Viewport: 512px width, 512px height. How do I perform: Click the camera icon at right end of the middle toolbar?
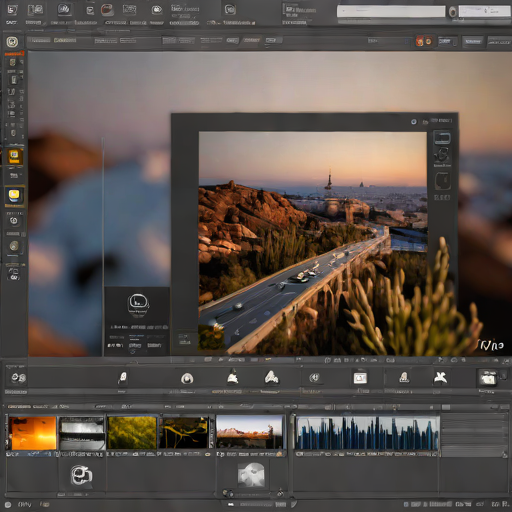tap(487, 377)
